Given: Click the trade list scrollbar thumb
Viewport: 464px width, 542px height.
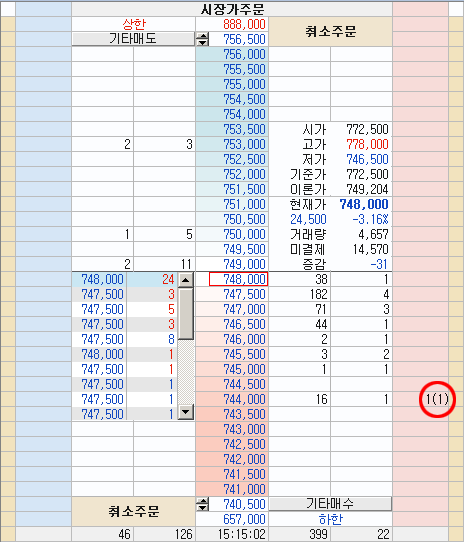Looking at the screenshot, I should 186,314.
